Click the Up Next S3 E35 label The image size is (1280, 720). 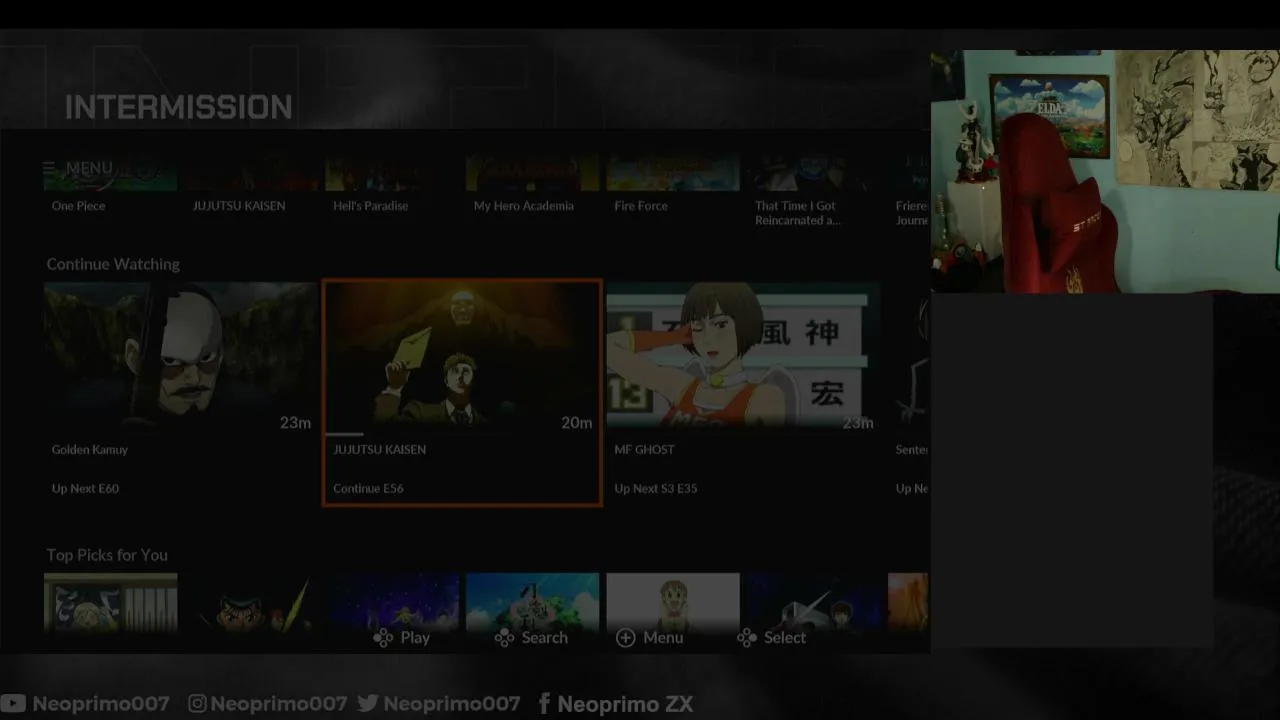click(656, 489)
